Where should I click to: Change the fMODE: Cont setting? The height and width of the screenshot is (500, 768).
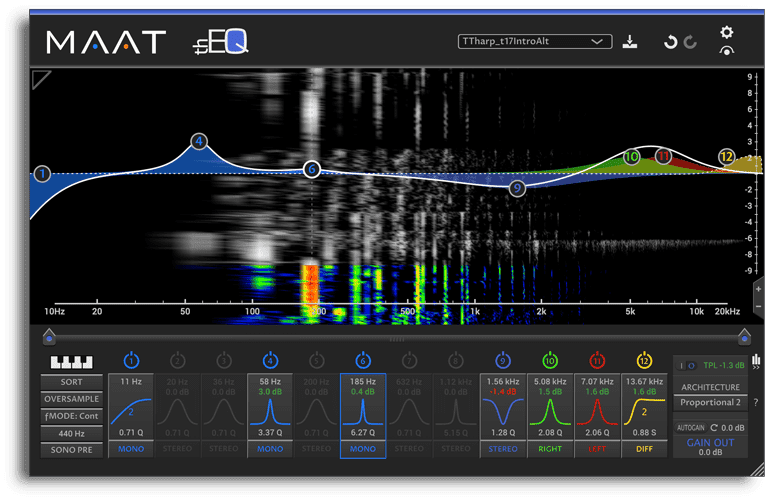[72, 416]
